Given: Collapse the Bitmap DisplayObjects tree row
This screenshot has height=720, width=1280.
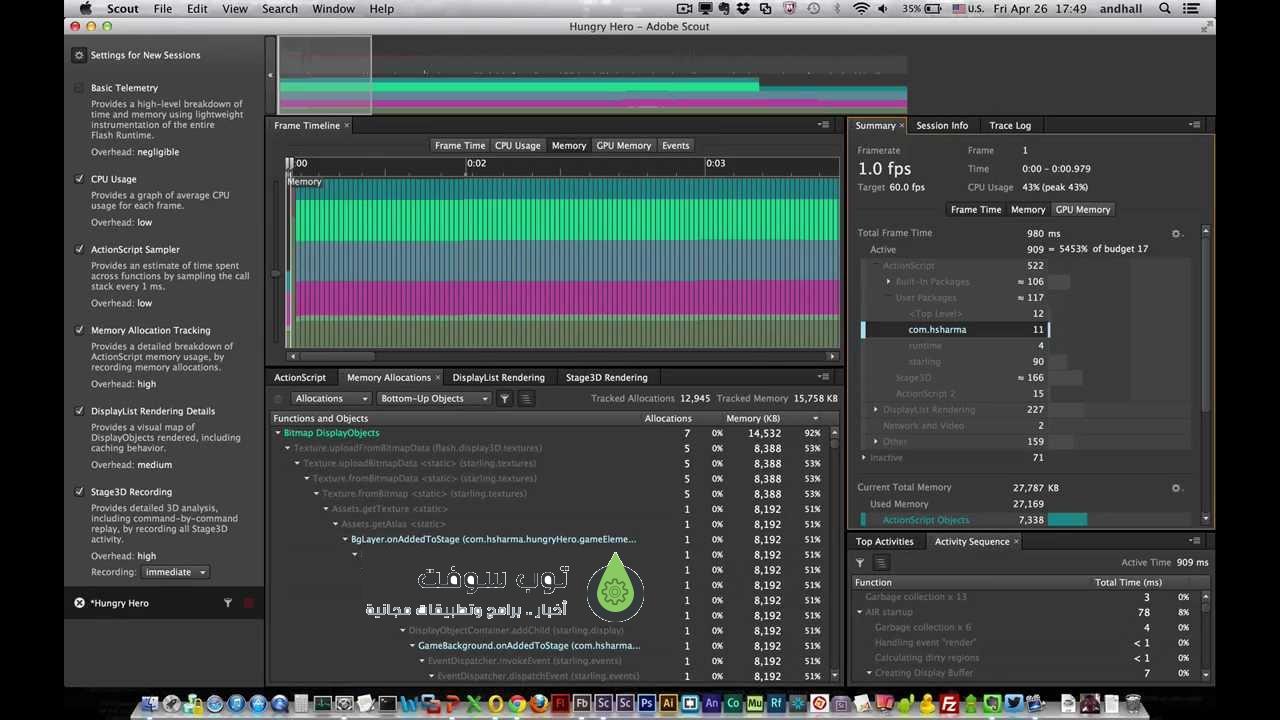Looking at the screenshot, I should (x=278, y=433).
